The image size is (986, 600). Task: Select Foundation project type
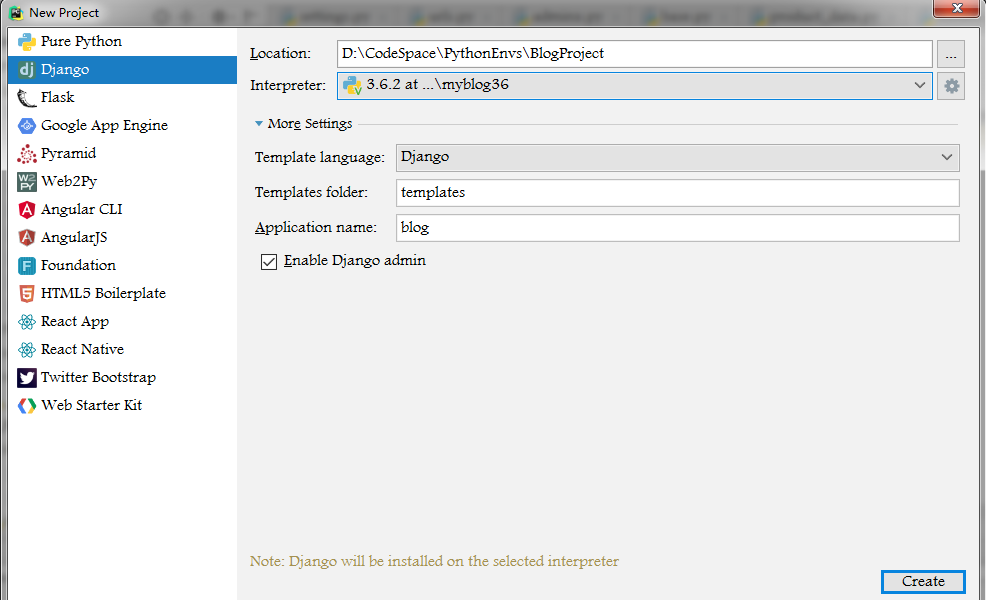[123, 265]
